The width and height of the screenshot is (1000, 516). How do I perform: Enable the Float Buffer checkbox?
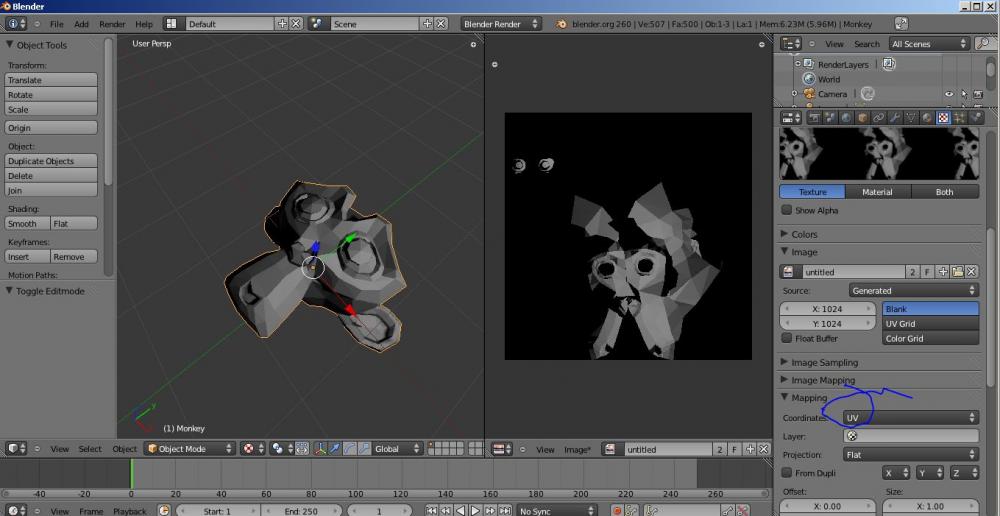coord(786,338)
